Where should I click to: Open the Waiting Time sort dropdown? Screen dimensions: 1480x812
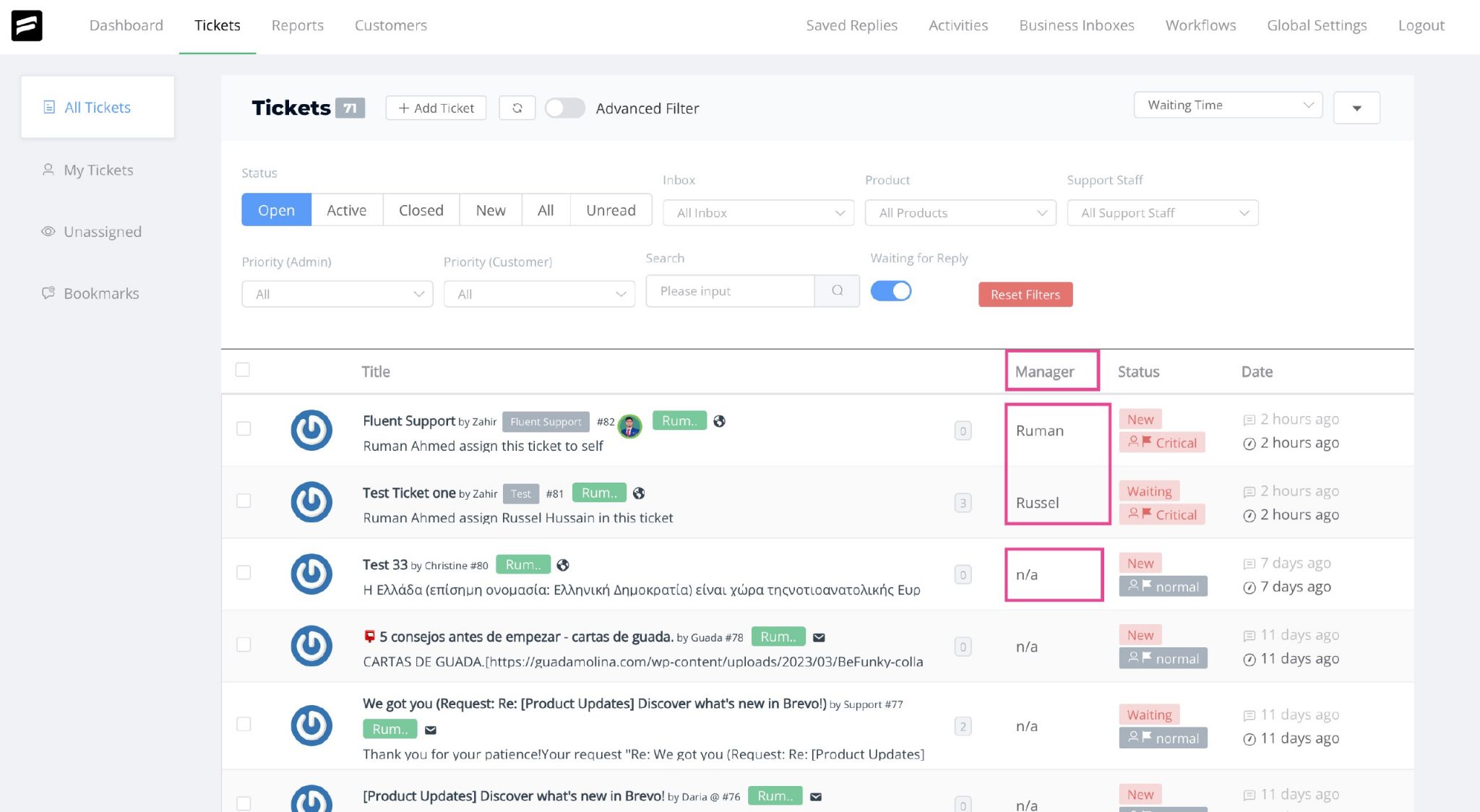(x=1227, y=105)
